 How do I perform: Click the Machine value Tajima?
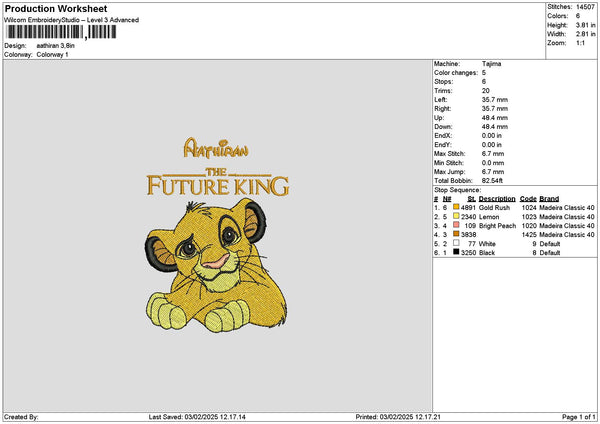point(491,64)
